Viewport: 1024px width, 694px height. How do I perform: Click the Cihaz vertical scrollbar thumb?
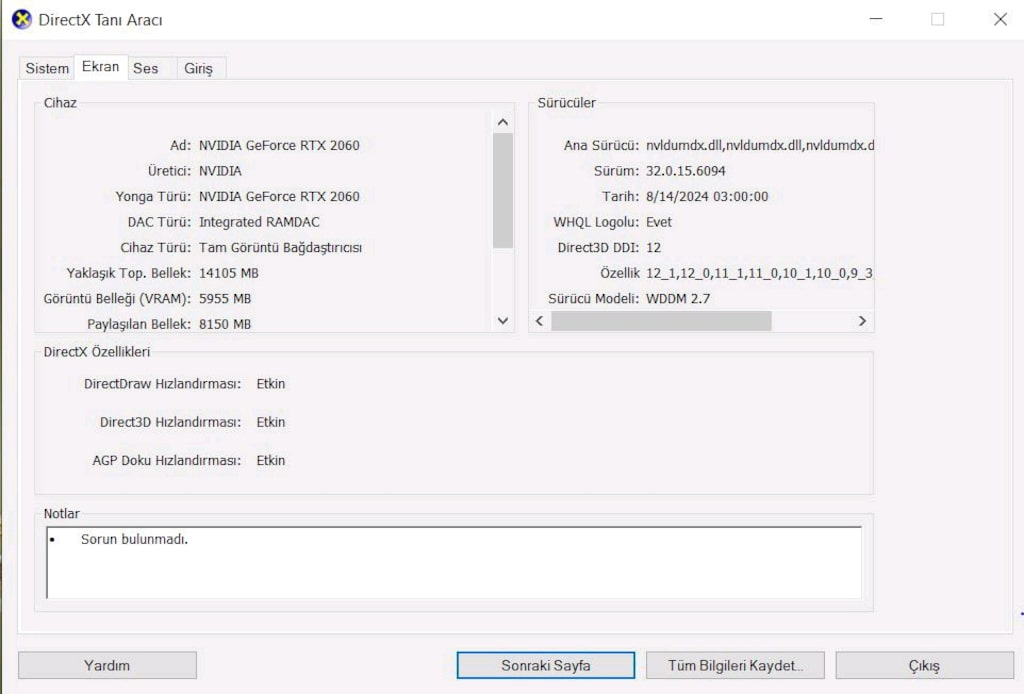pos(503,191)
